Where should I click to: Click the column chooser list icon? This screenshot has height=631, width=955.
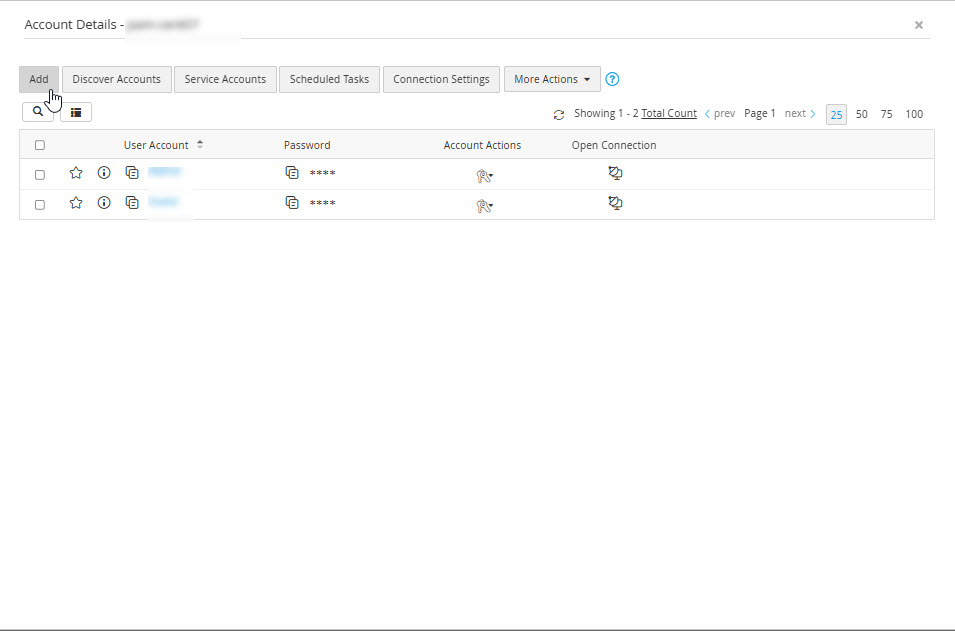point(76,112)
